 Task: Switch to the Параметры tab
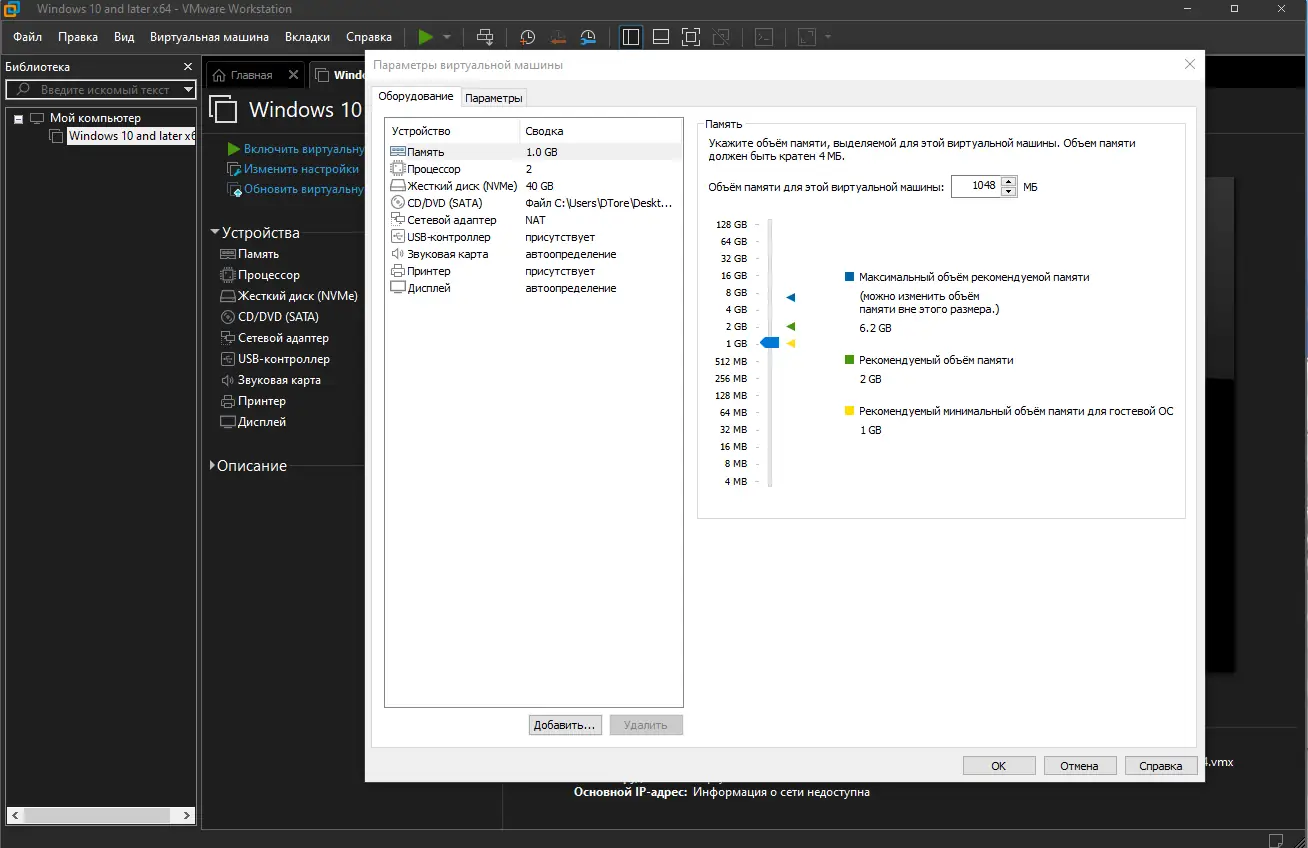494,98
